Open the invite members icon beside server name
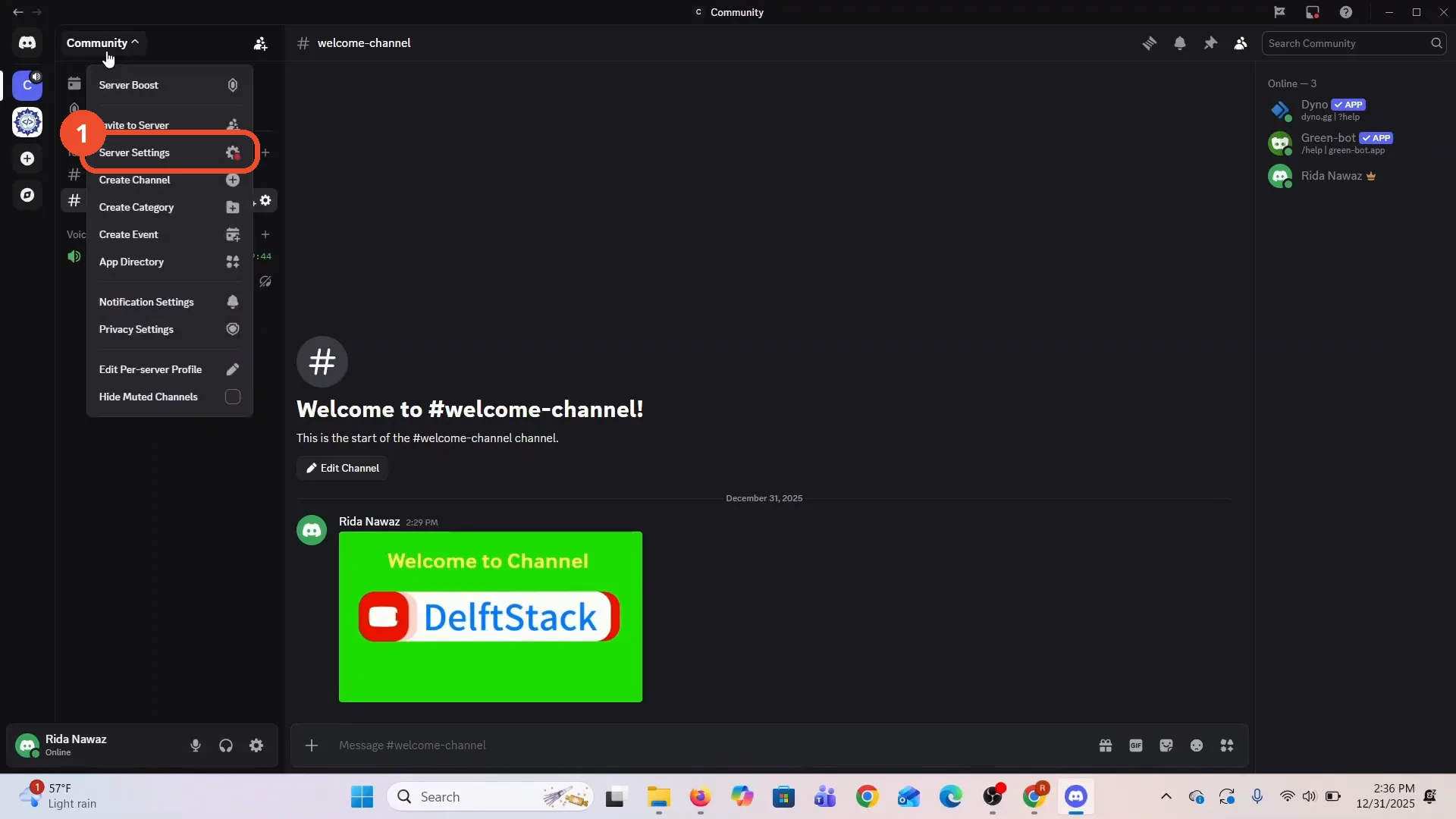Viewport: 1456px width, 819px height. point(260,43)
